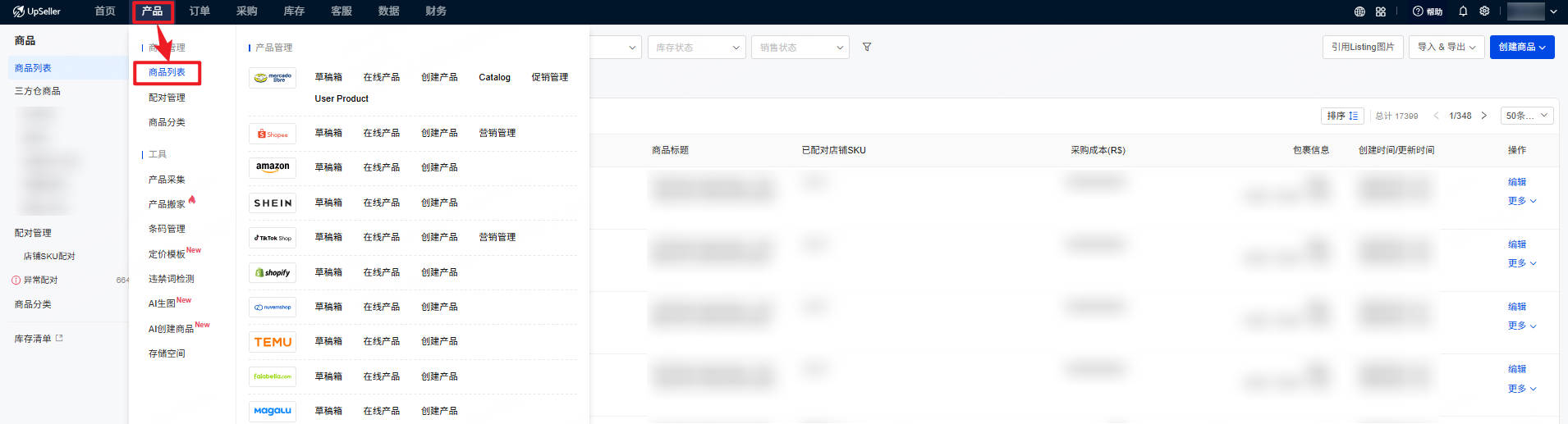Click the 排序 sort button

1342,116
